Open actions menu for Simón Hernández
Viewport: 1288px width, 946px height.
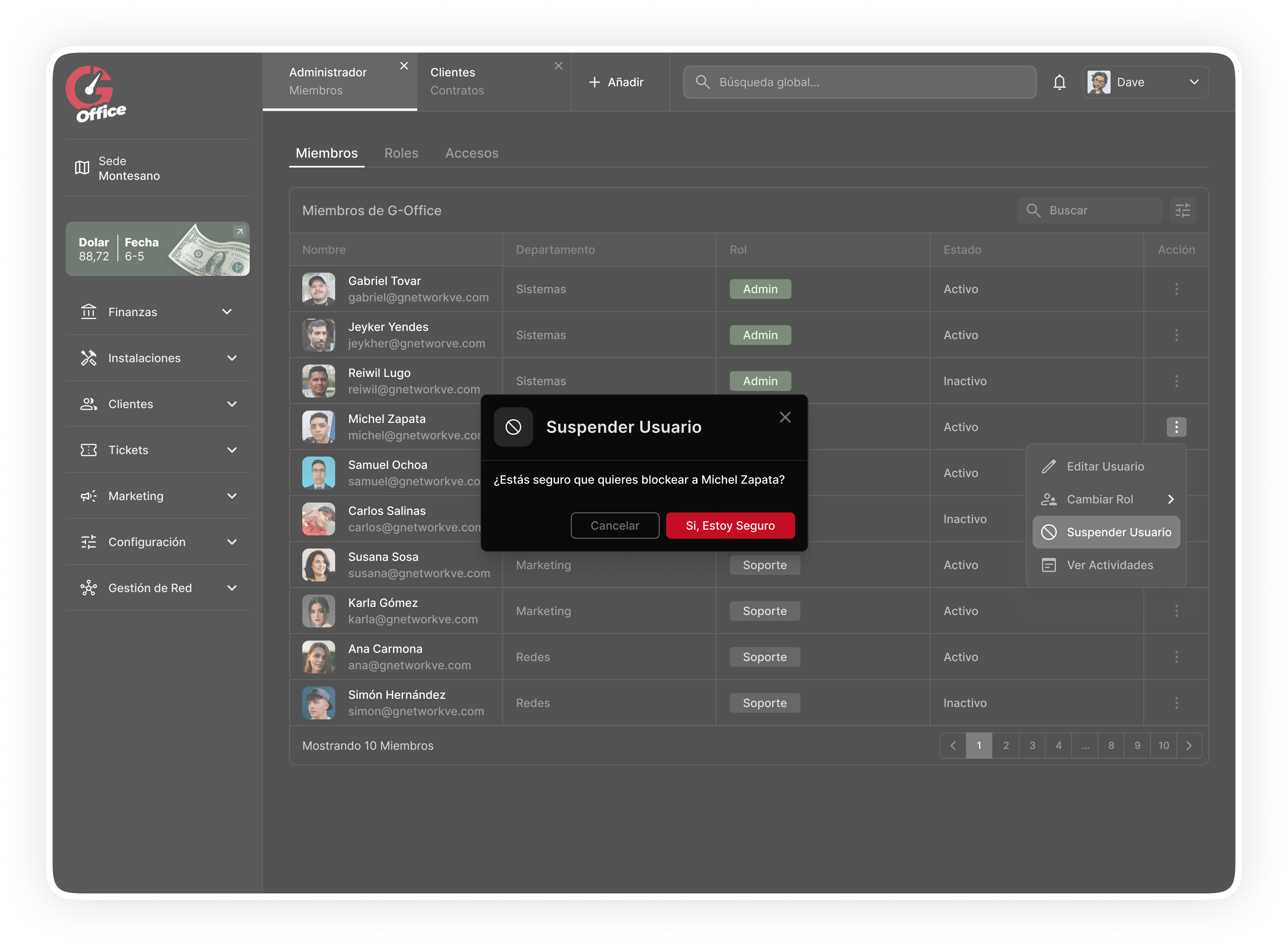(1176, 703)
